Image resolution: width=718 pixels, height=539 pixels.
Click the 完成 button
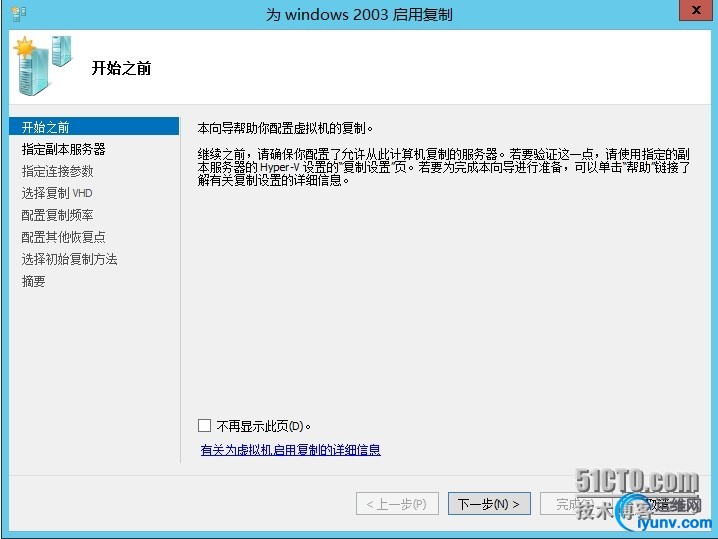pyautogui.click(x=576, y=504)
